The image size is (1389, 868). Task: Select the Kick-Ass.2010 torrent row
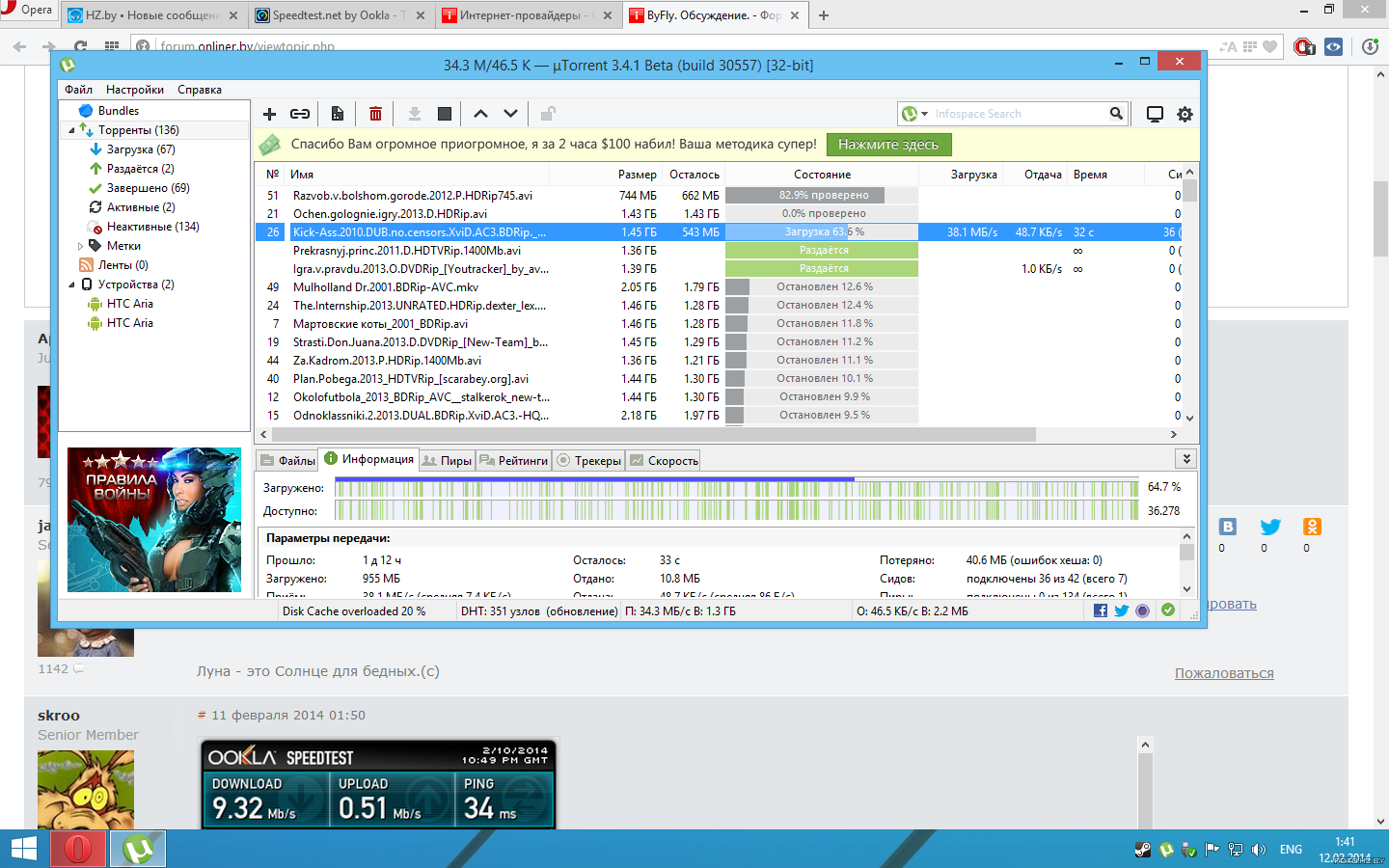point(719,232)
